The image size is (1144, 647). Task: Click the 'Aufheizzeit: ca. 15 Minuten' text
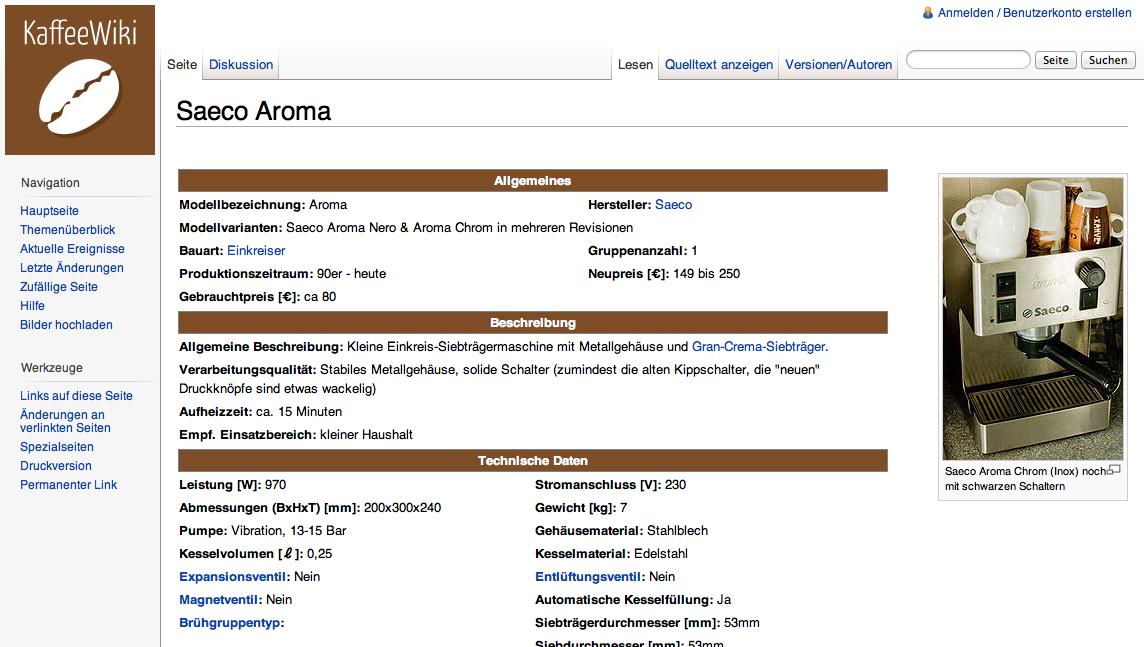[260, 412]
